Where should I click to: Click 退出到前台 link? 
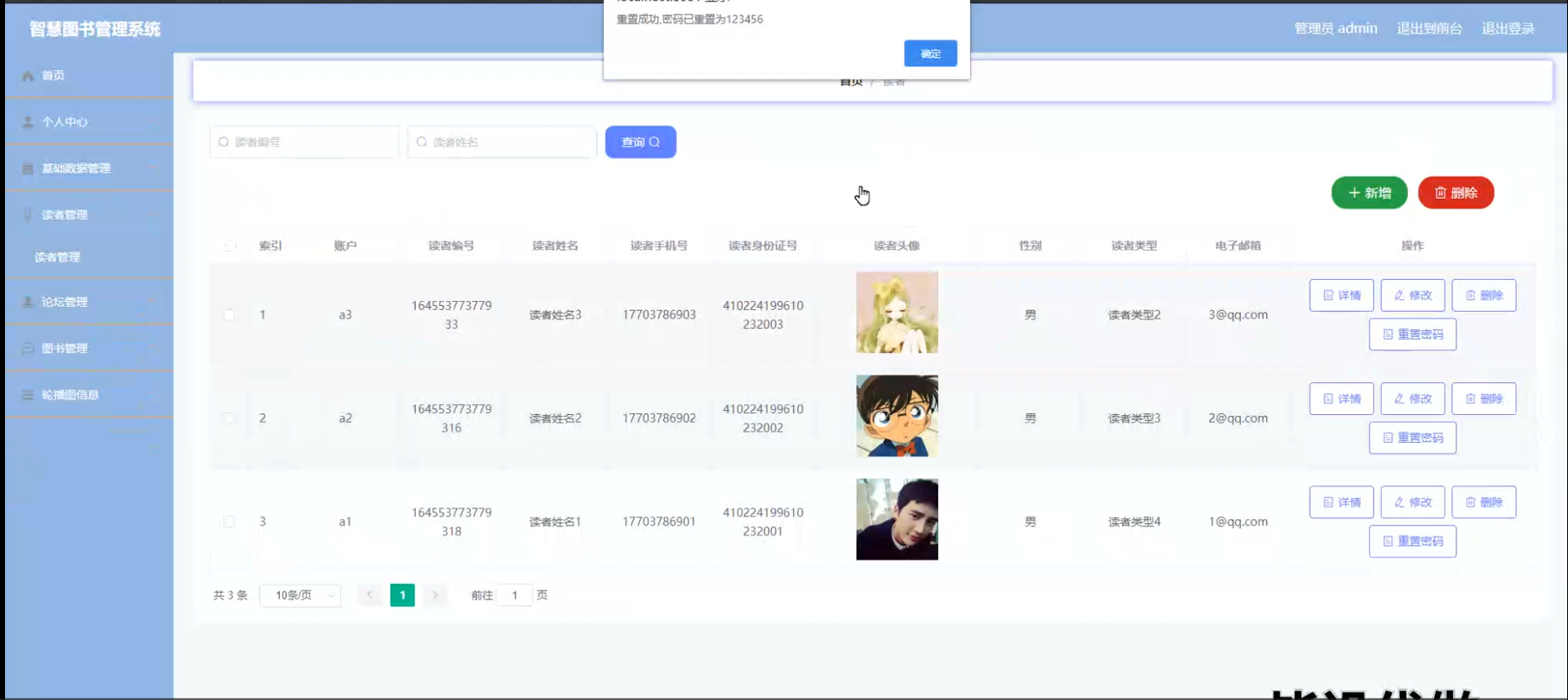pyautogui.click(x=1430, y=29)
